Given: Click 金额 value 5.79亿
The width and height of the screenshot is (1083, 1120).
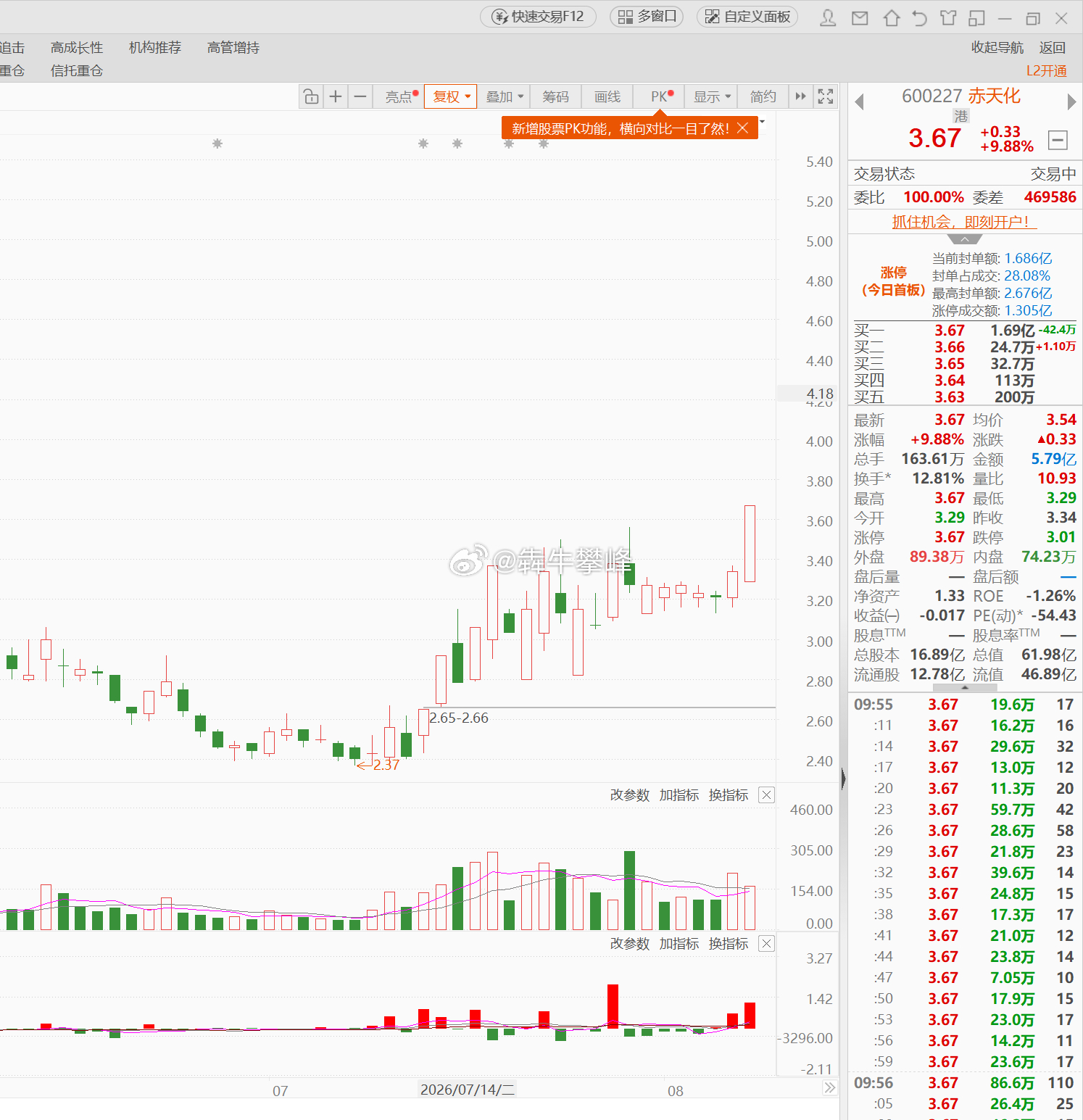Looking at the screenshot, I should point(1054,459).
